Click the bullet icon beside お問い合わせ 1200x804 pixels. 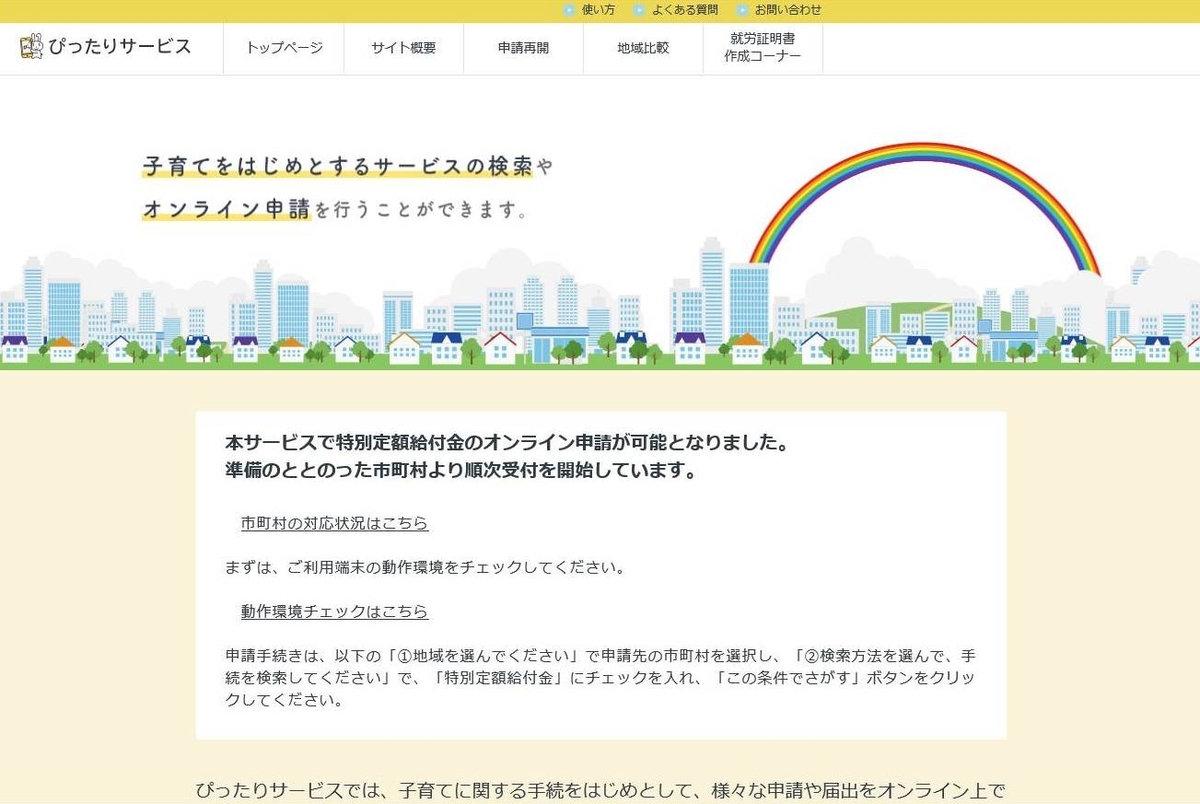pyautogui.click(x=742, y=10)
